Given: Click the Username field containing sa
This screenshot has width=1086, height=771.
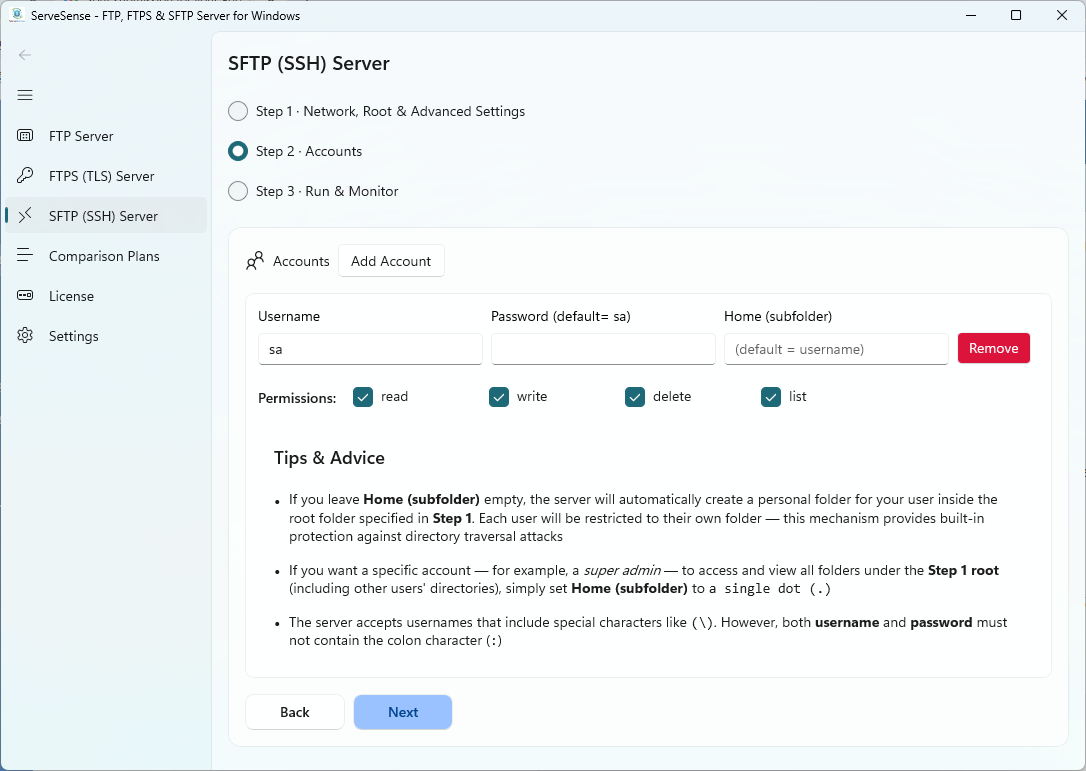Looking at the screenshot, I should pos(371,349).
